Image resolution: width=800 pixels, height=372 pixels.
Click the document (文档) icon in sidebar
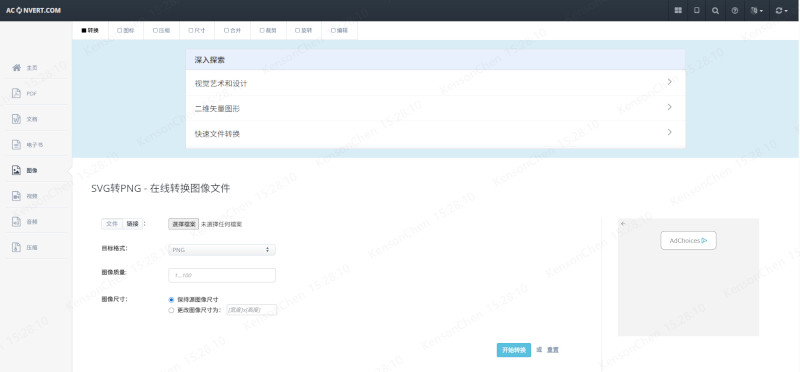pos(16,119)
